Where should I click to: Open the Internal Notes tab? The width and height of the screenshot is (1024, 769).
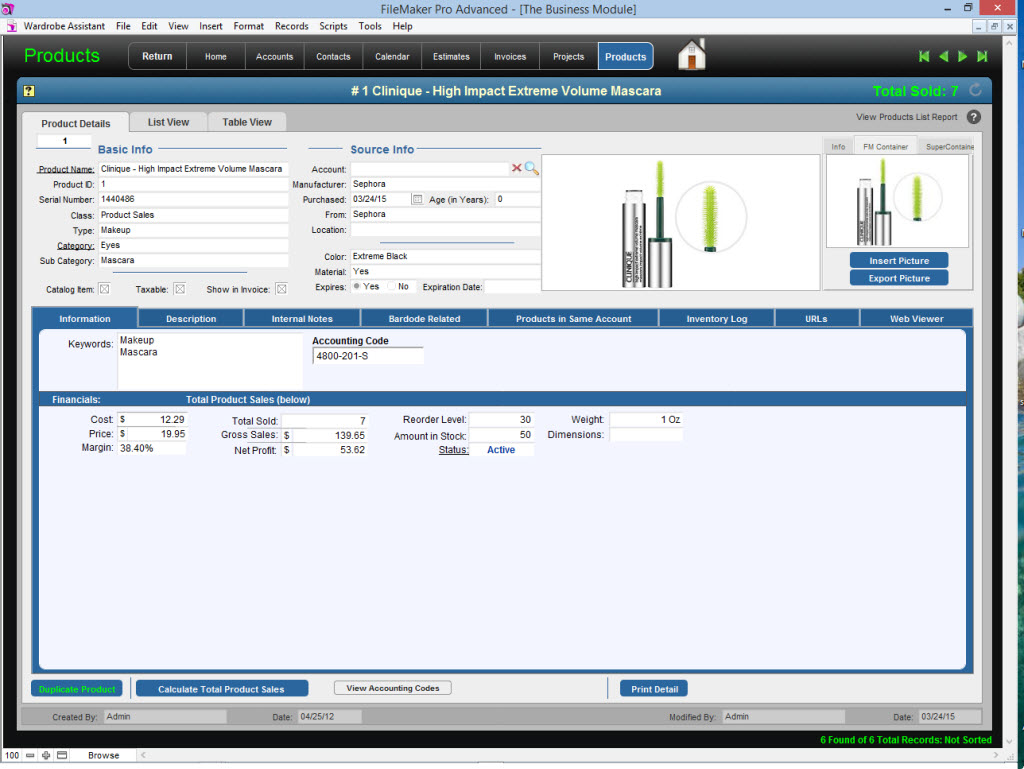pos(302,319)
